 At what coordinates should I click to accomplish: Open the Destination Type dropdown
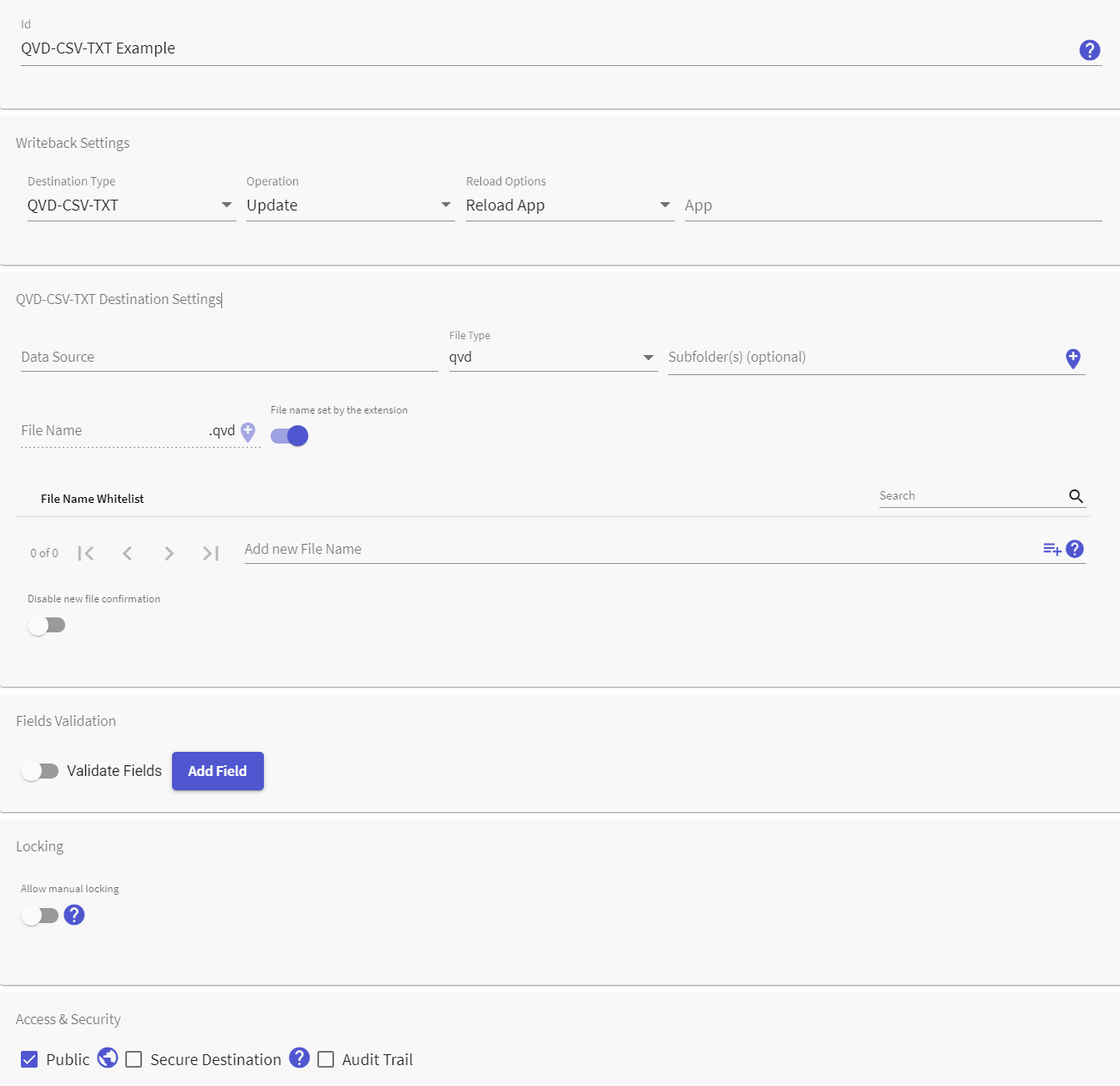tap(131, 206)
